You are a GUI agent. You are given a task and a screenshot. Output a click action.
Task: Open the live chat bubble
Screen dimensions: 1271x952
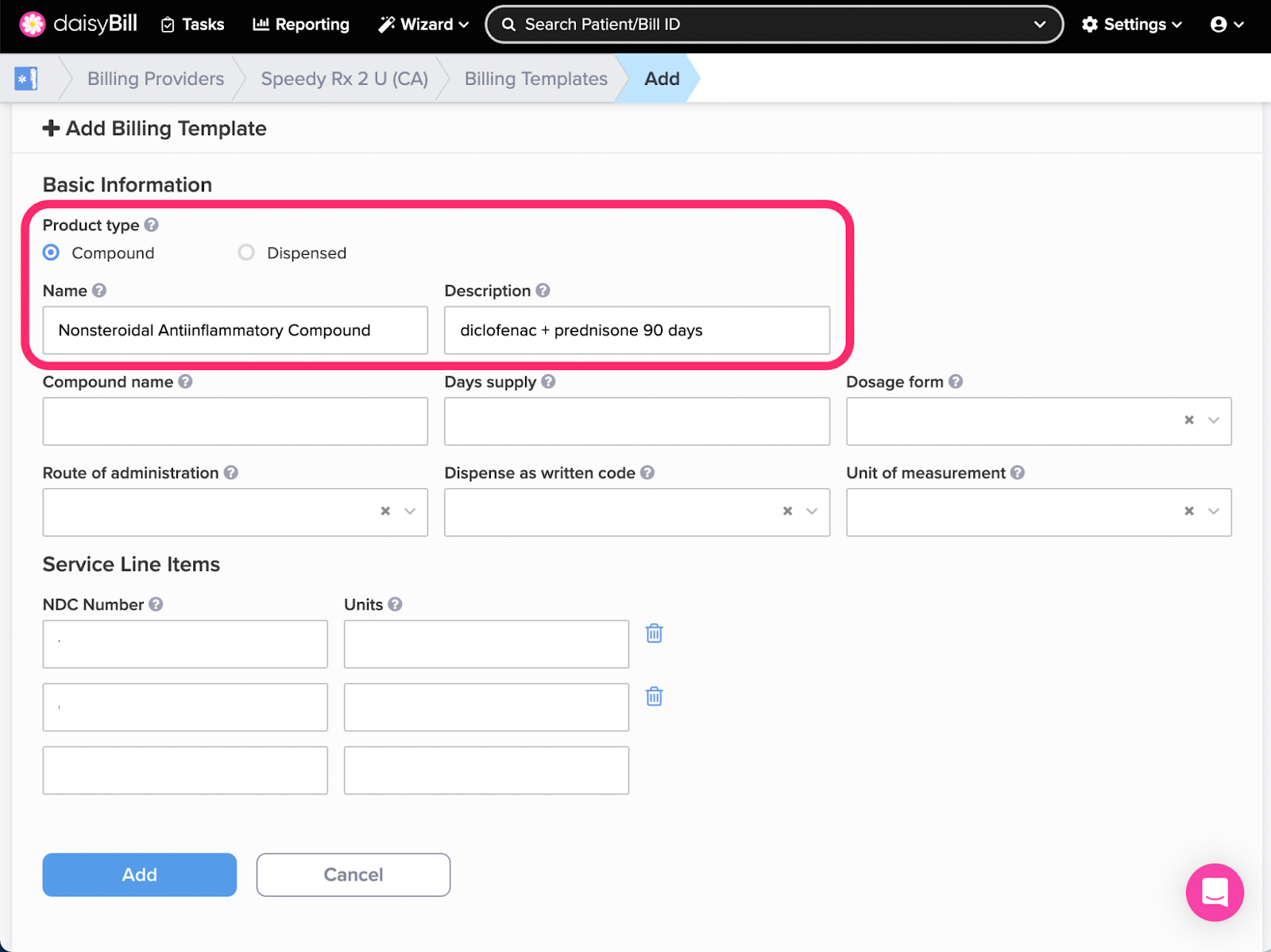pyautogui.click(x=1213, y=892)
